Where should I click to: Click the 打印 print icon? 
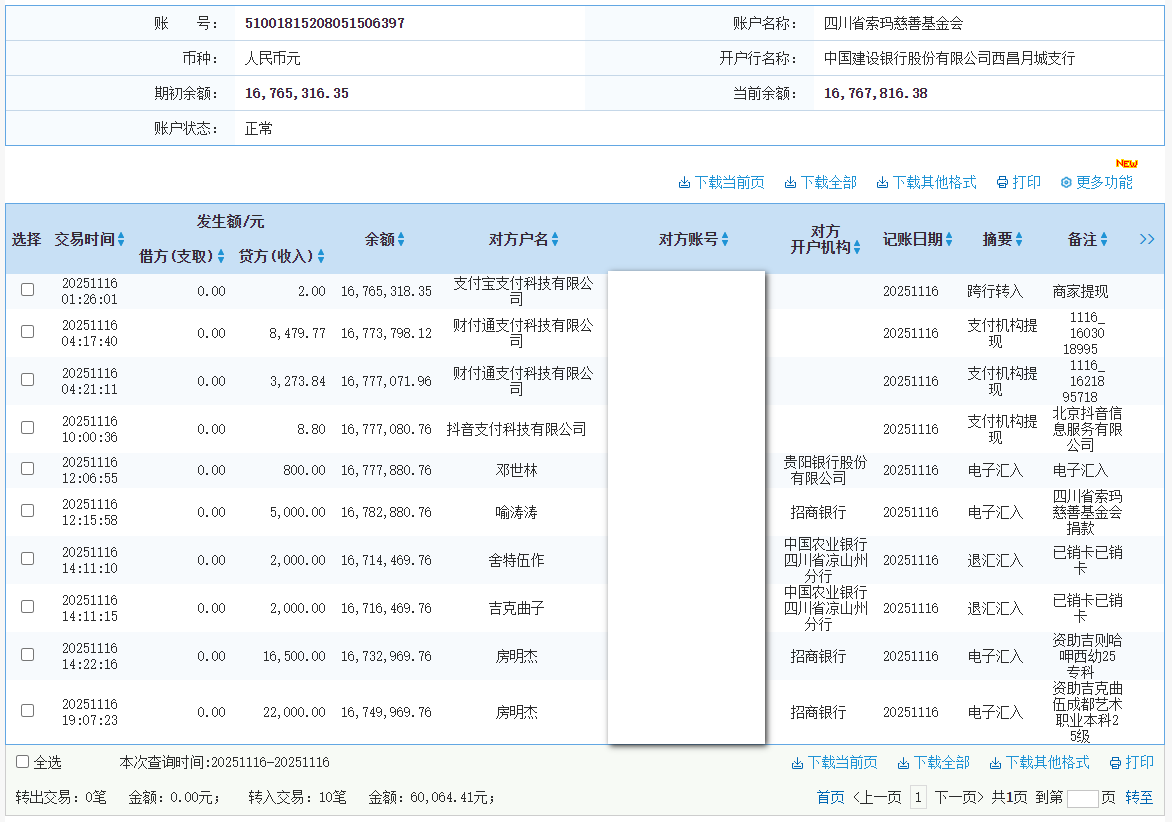coord(1002,183)
